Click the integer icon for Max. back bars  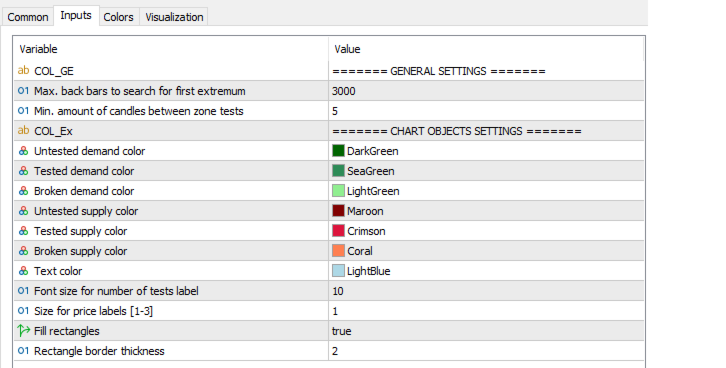[x=23, y=91]
